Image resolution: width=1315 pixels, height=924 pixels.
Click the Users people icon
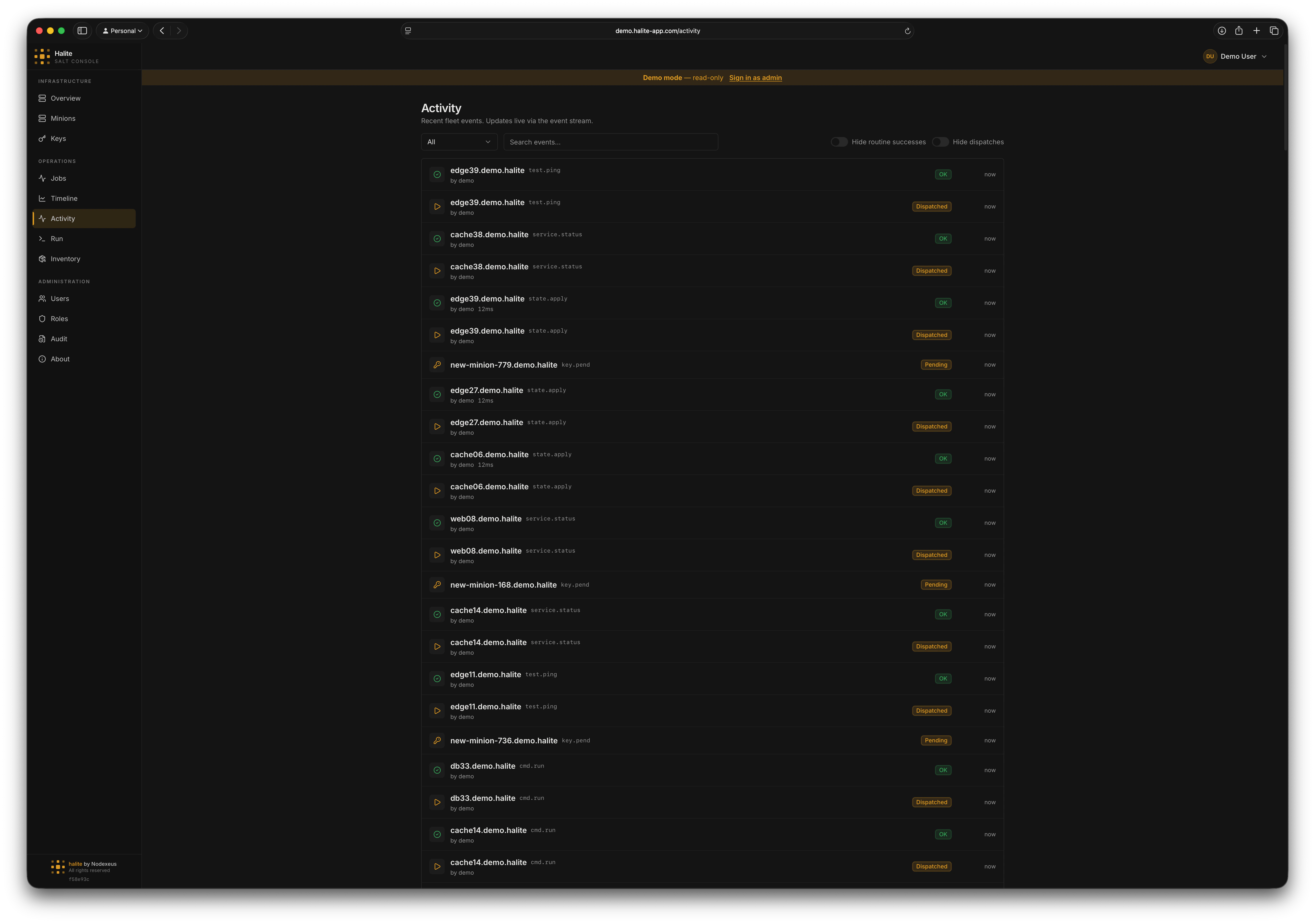[x=42, y=299]
